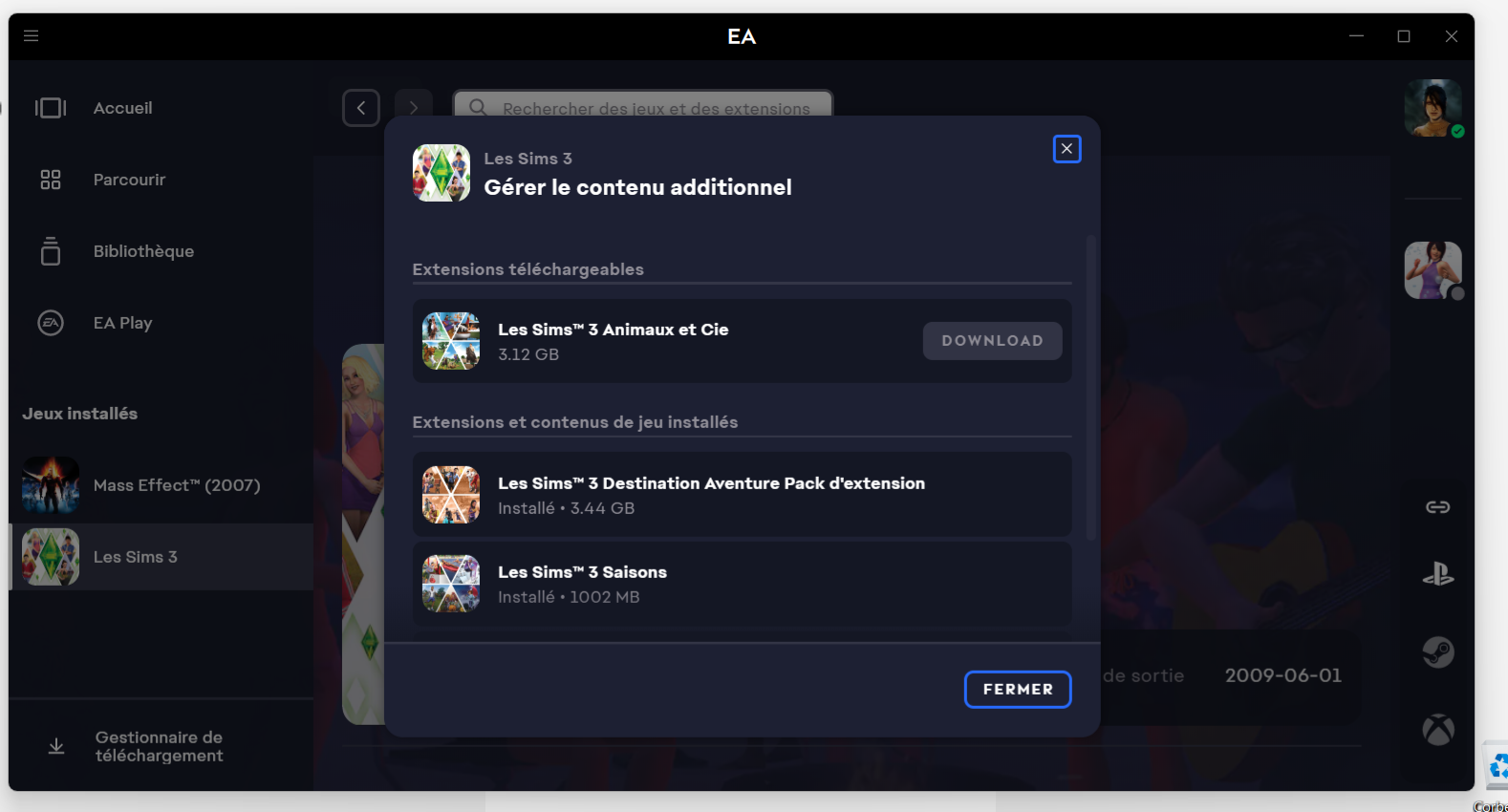This screenshot has height=812, width=1508.
Task: Open Gestionnaire de téléchargement
Action: click(x=159, y=746)
